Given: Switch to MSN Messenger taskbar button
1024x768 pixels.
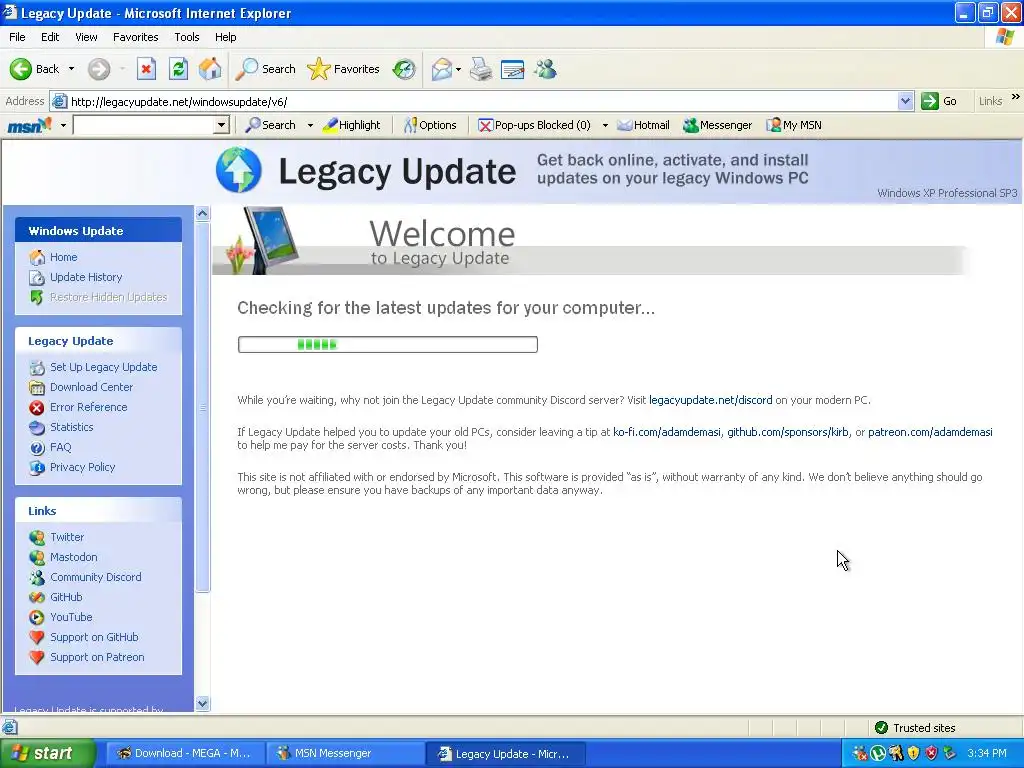Looking at the screenshot, I should point(345,753).
